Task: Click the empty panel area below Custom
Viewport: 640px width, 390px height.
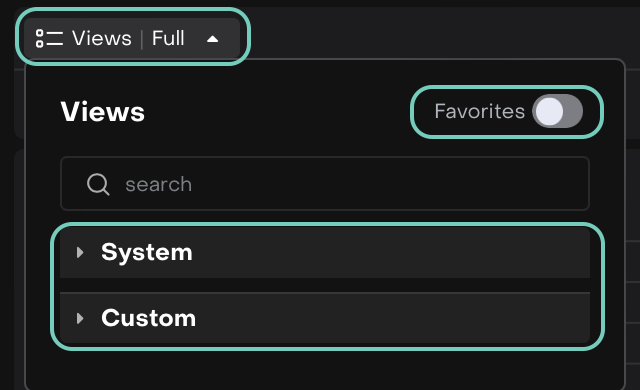Action: [x=325, y=369]
